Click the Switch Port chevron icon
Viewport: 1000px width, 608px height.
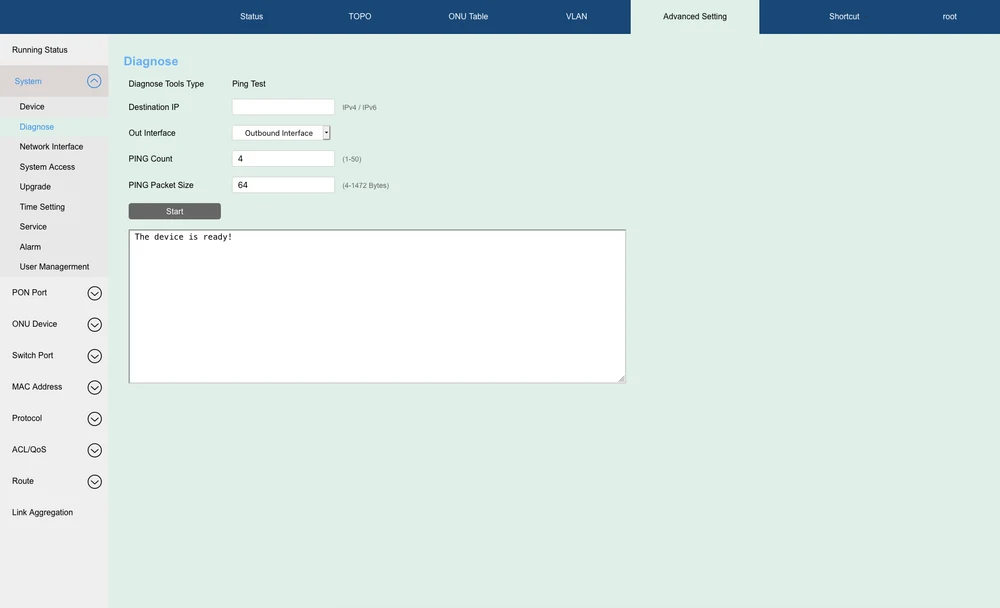[94, 356]
